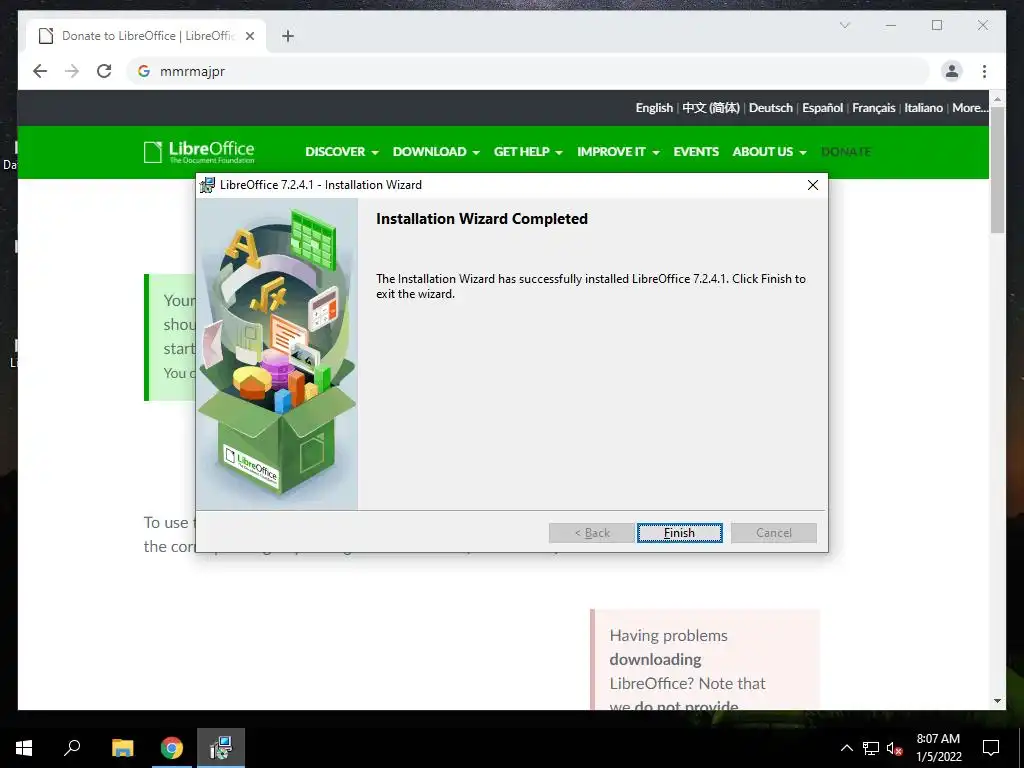The height and width of the screenshot is (768, 1024).
Task: Open the EVENTS page
Action: [696, 152]
